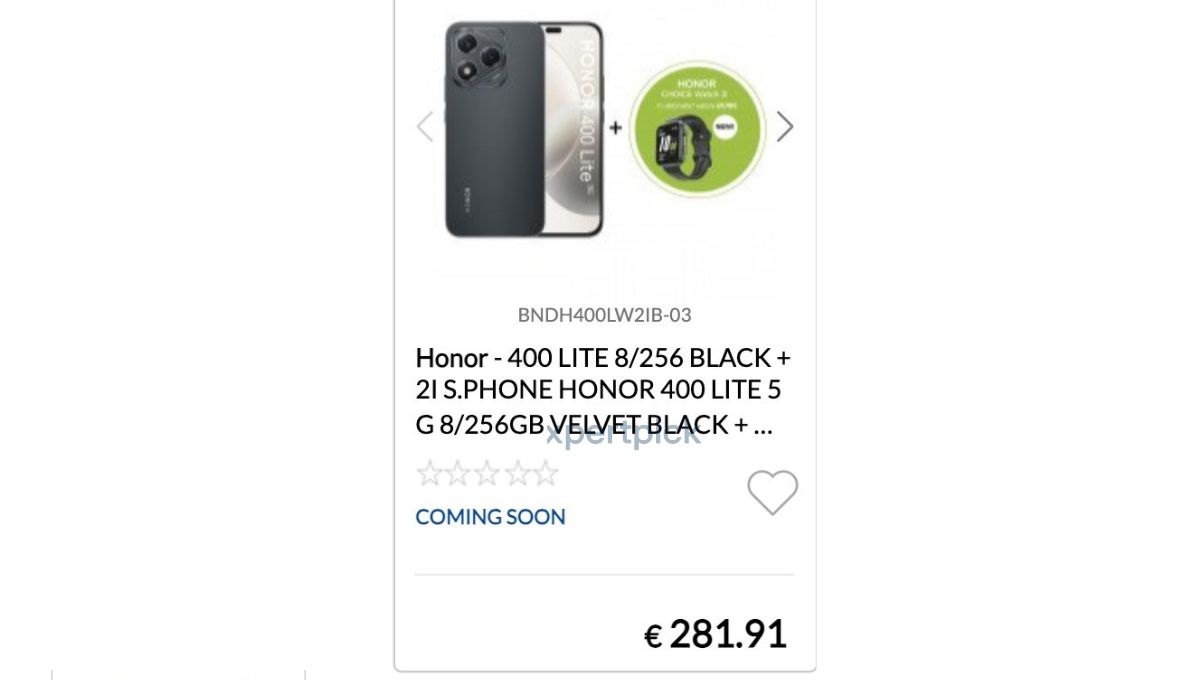
Task: Click the product code BNDH400LW2IB-03
Action: coord(604,315)
